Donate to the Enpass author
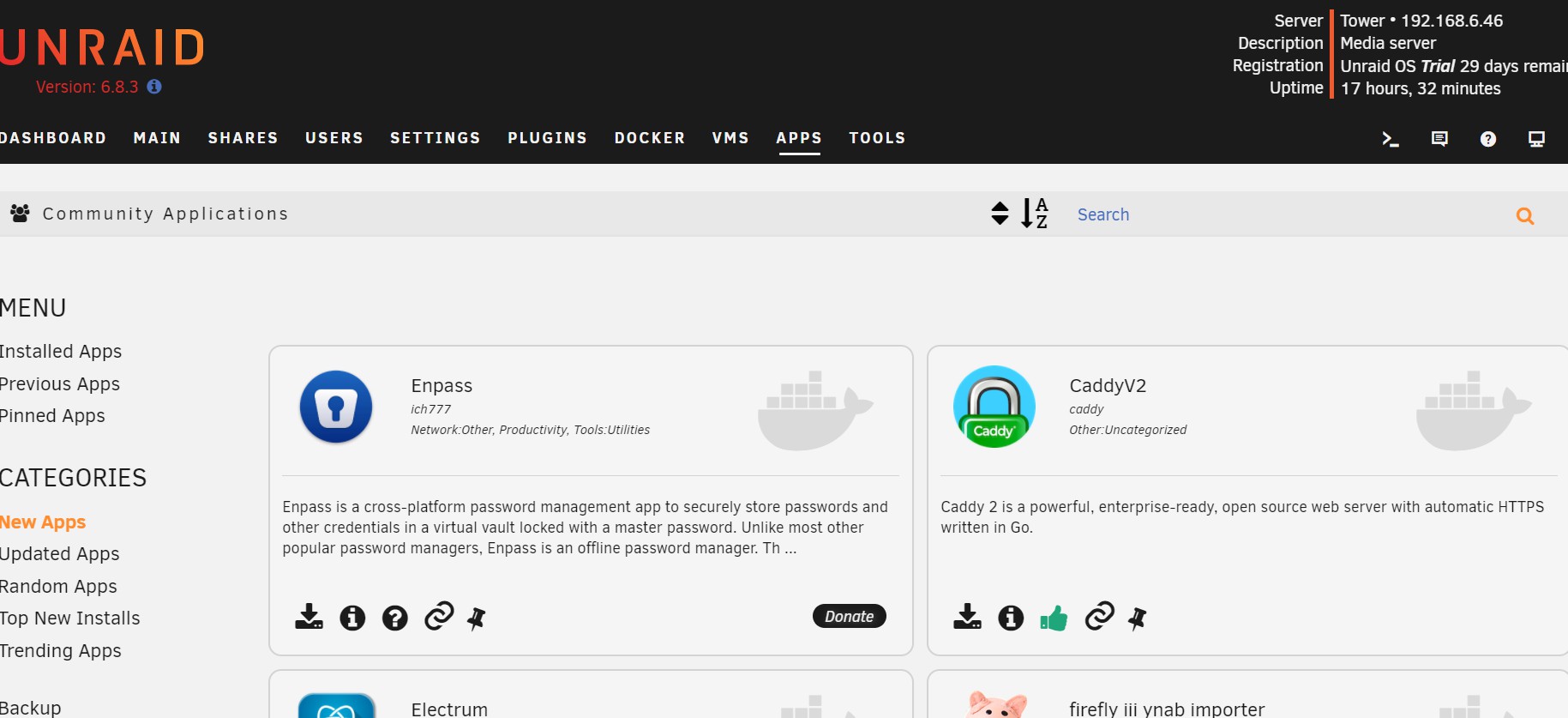The image size is (1568, 718). (x=849, y=616)
